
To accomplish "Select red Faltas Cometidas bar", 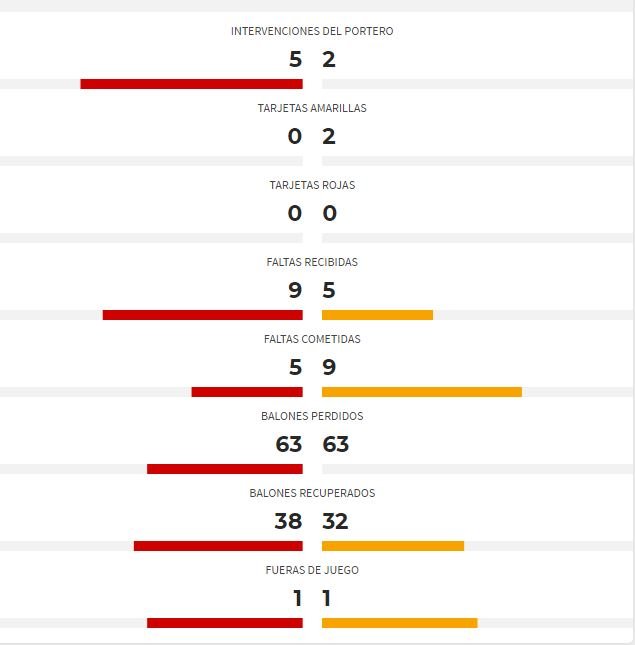I will coord(247,392).
